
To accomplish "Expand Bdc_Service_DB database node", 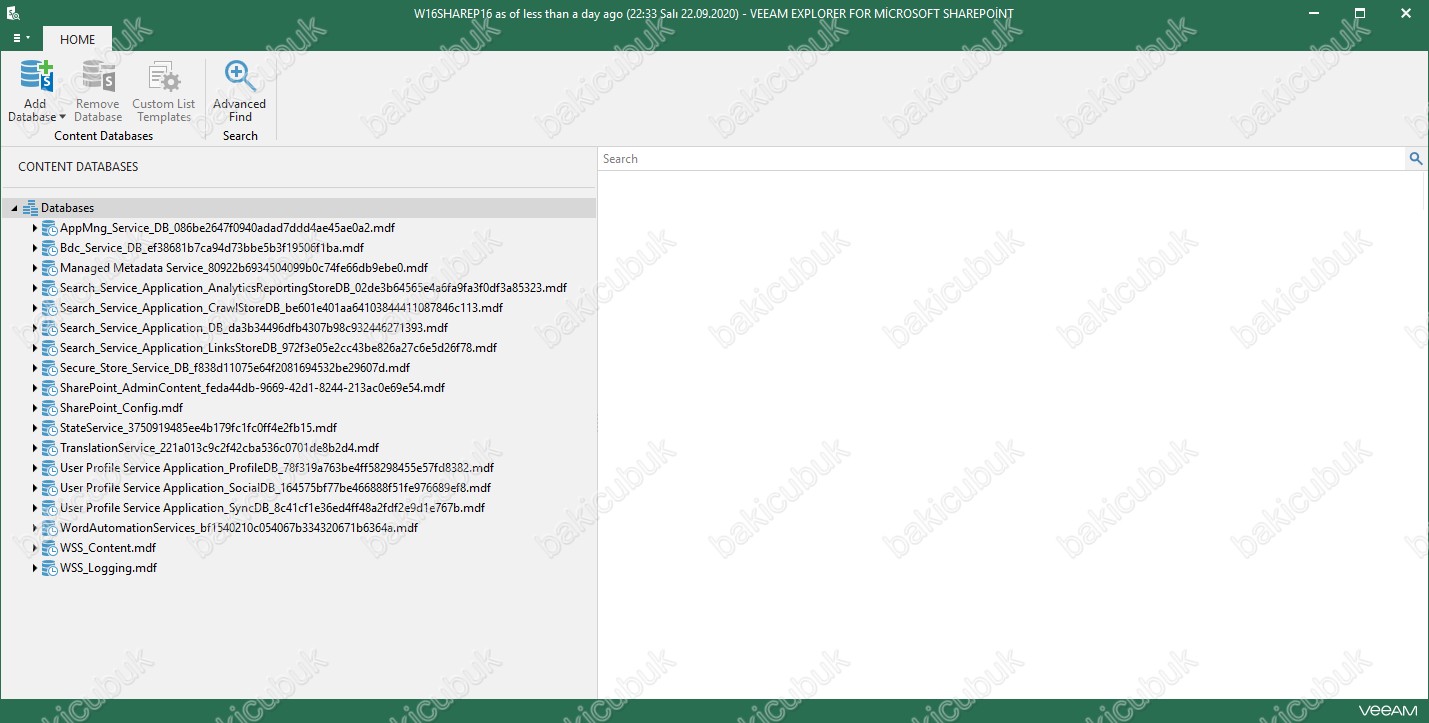I will click(35, 248).
